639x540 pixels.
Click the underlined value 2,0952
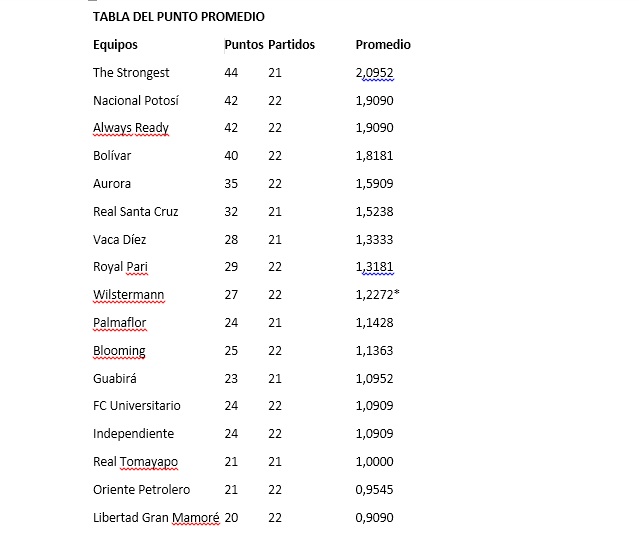(375, 73)
